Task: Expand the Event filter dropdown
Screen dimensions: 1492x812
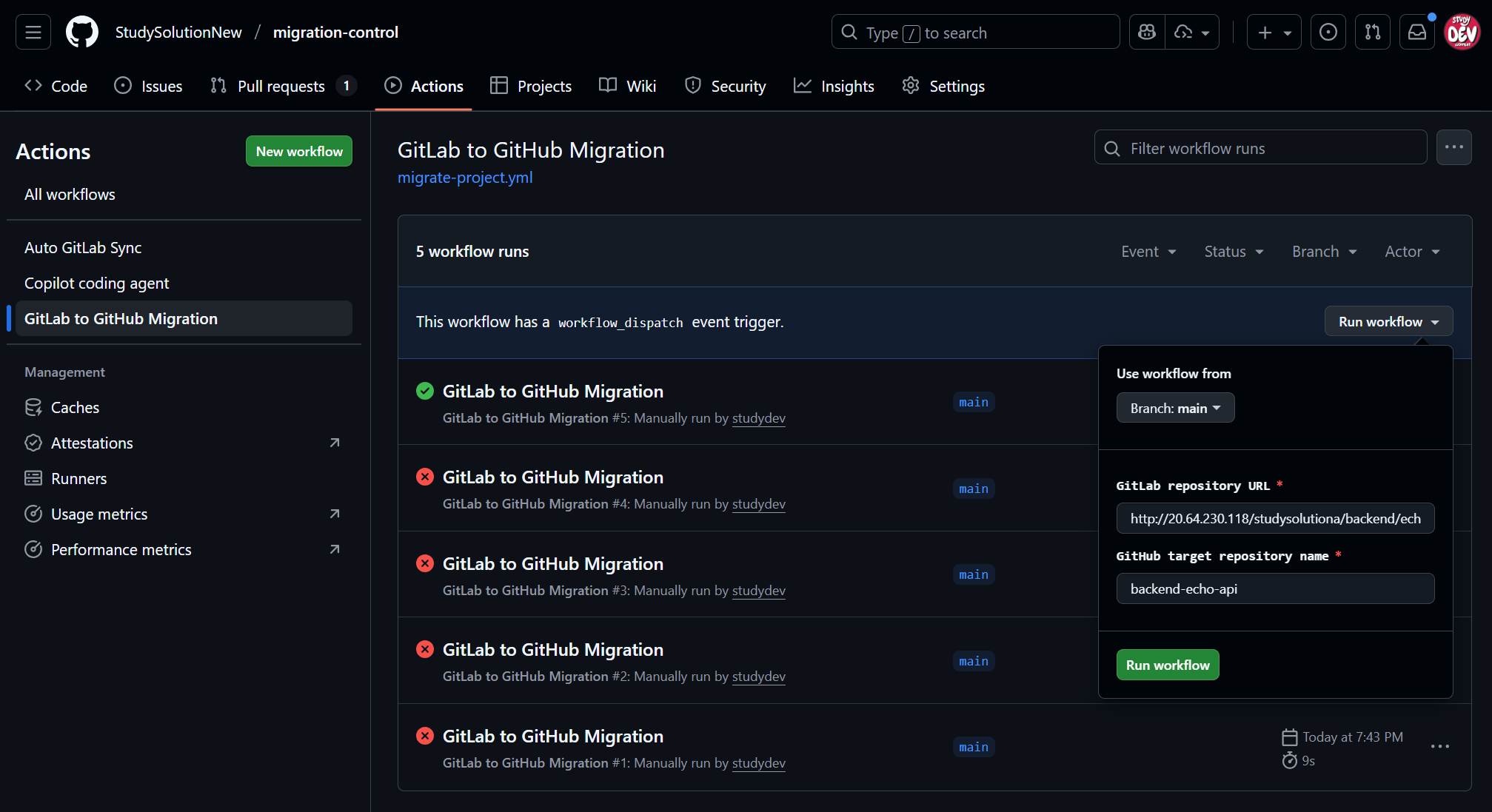Action: (x=1148, y=252)
